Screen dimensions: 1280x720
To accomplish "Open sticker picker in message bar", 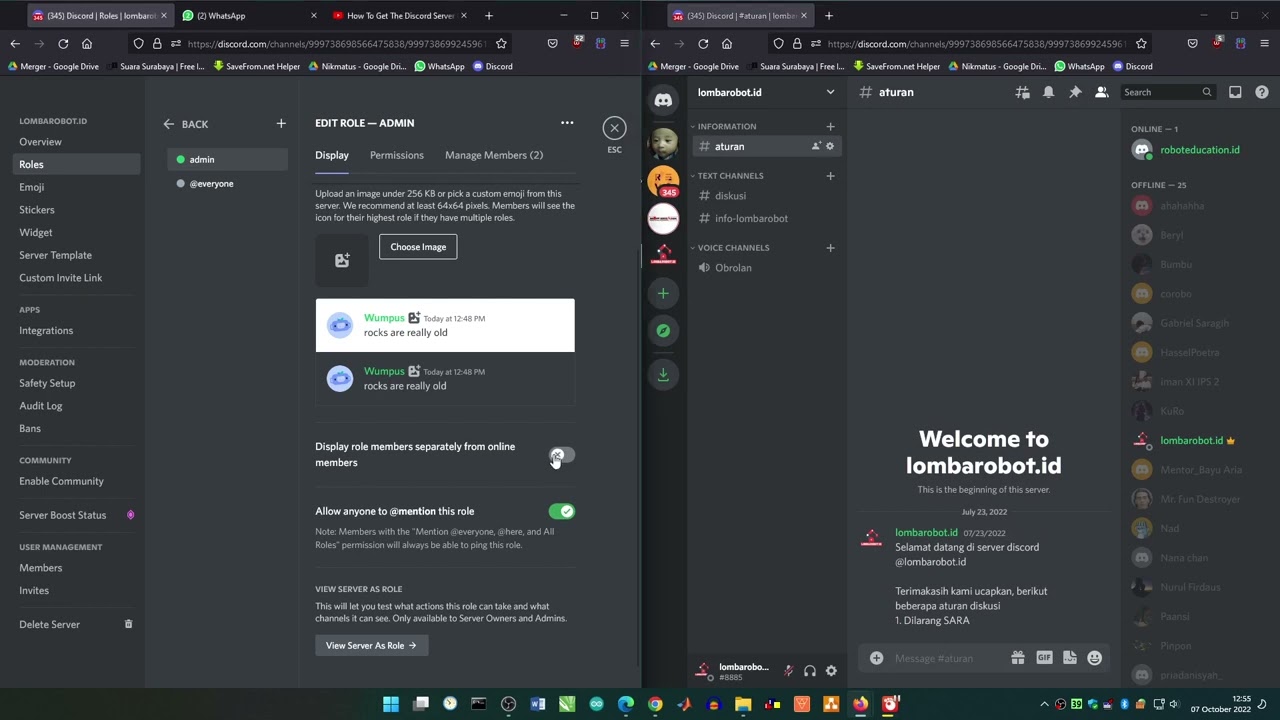I will tap(1070, 658).
